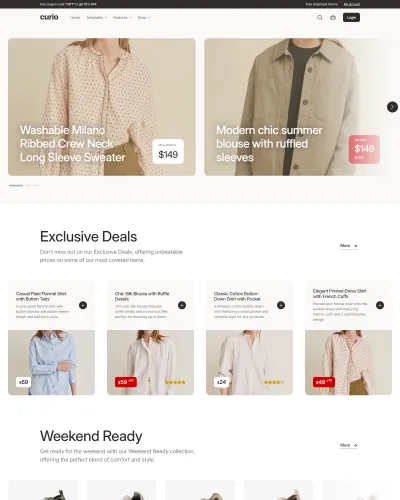The image size is (400, 500).
Task: Expand the Features dropdown menu
Action: [122, 17]
